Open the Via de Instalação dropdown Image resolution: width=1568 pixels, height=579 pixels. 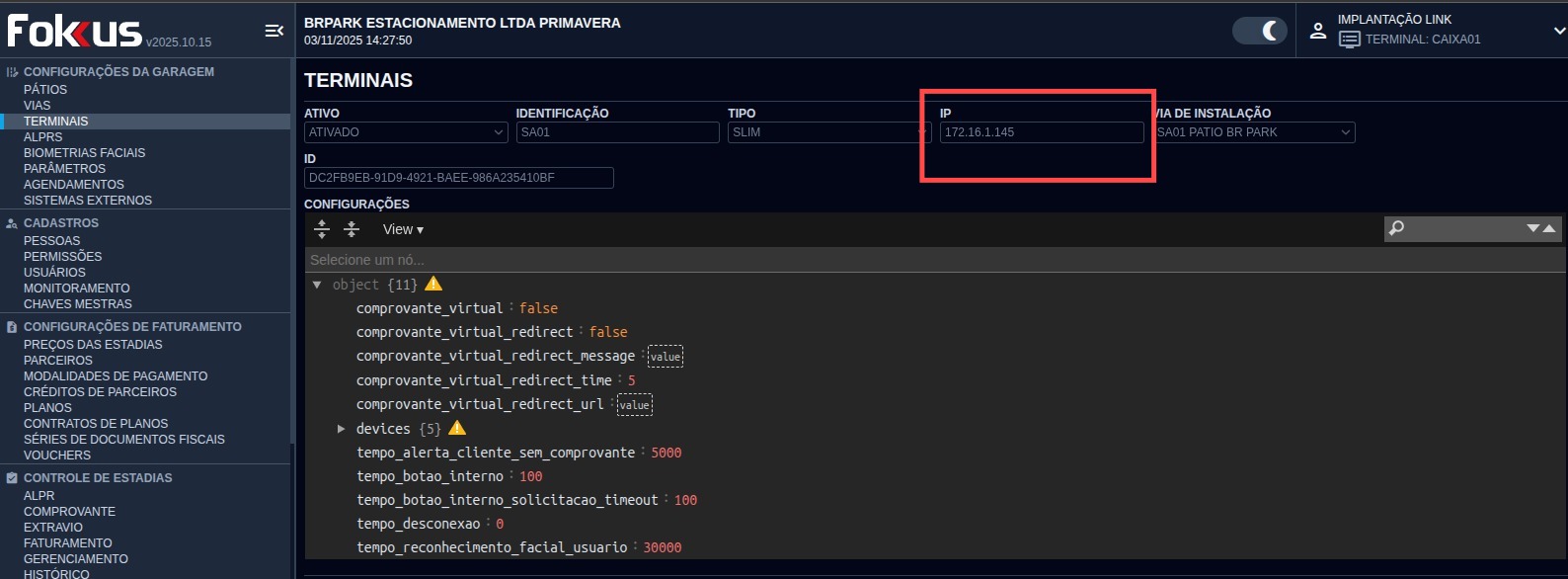coord(1254,132)
